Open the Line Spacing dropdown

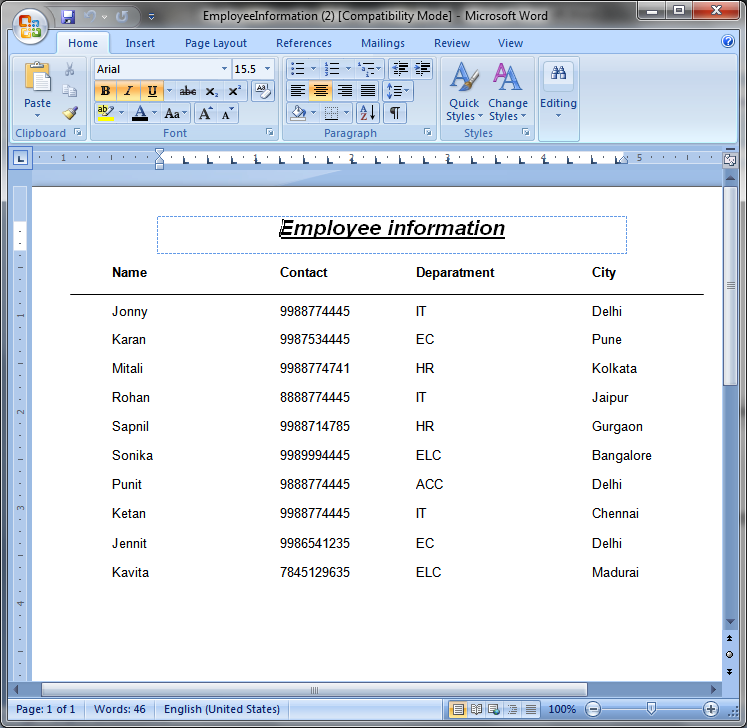398,91
